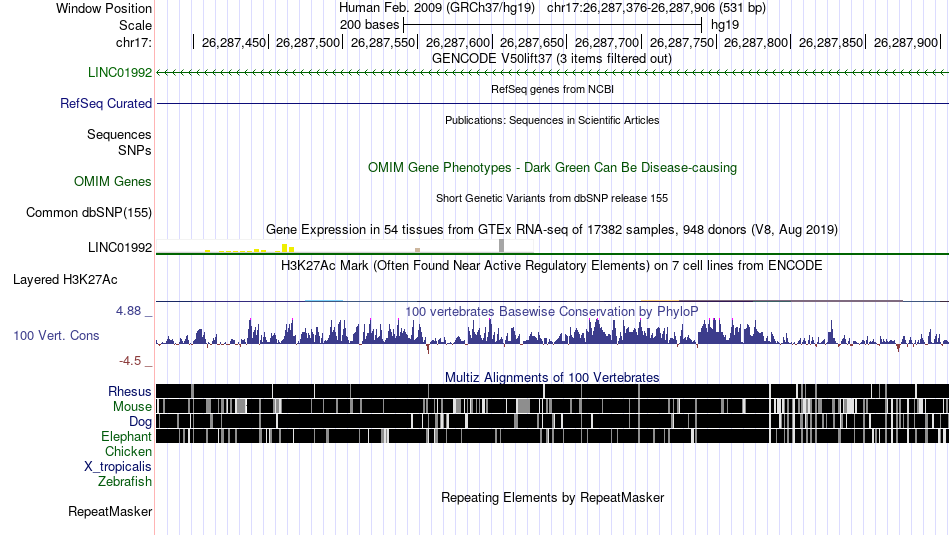Click RefSeq genes from NCBI title
The height and width of the screenshot is (535, 950).
[x=553, y=89]
